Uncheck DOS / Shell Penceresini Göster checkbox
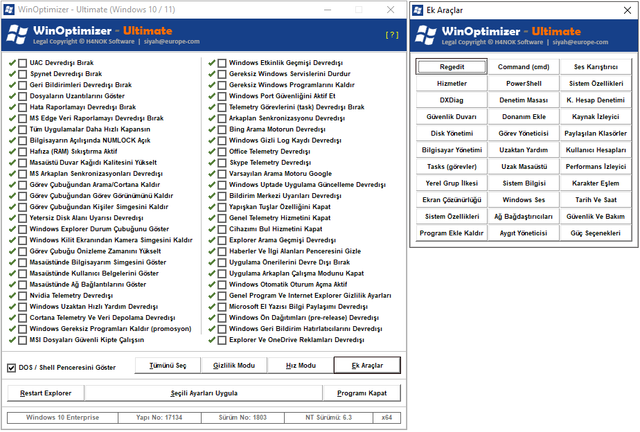 (x=11, y=368)
